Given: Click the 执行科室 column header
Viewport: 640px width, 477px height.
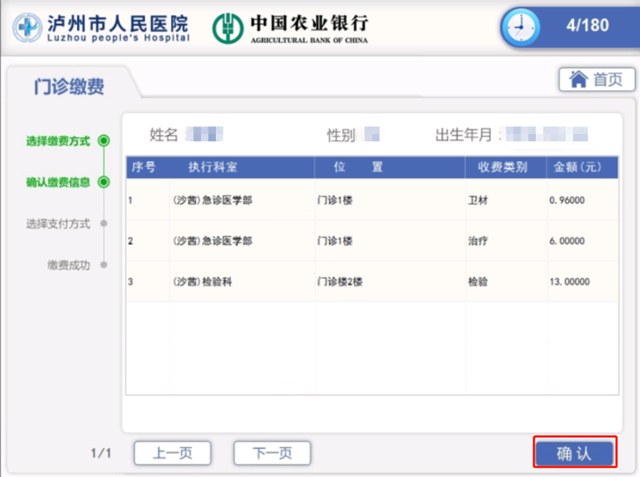Looking at the screenshot, I should (212, 167).
